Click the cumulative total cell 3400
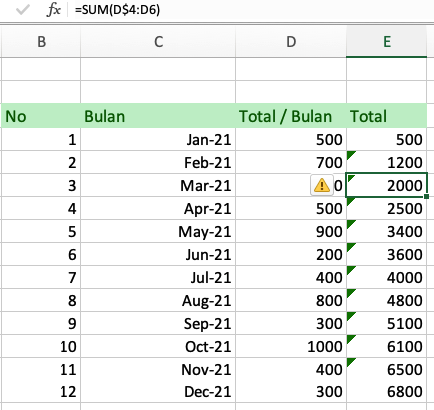Screen dimensions: 434x410 (387, 231)
